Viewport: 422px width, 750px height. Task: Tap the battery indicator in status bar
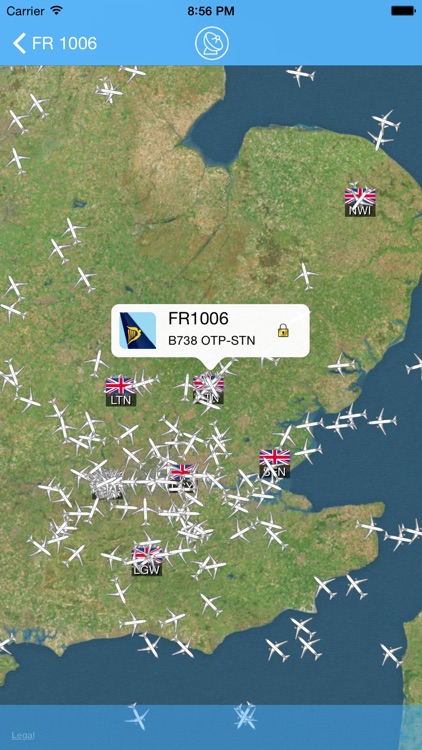pyautogui.click(x=403, y=11)
